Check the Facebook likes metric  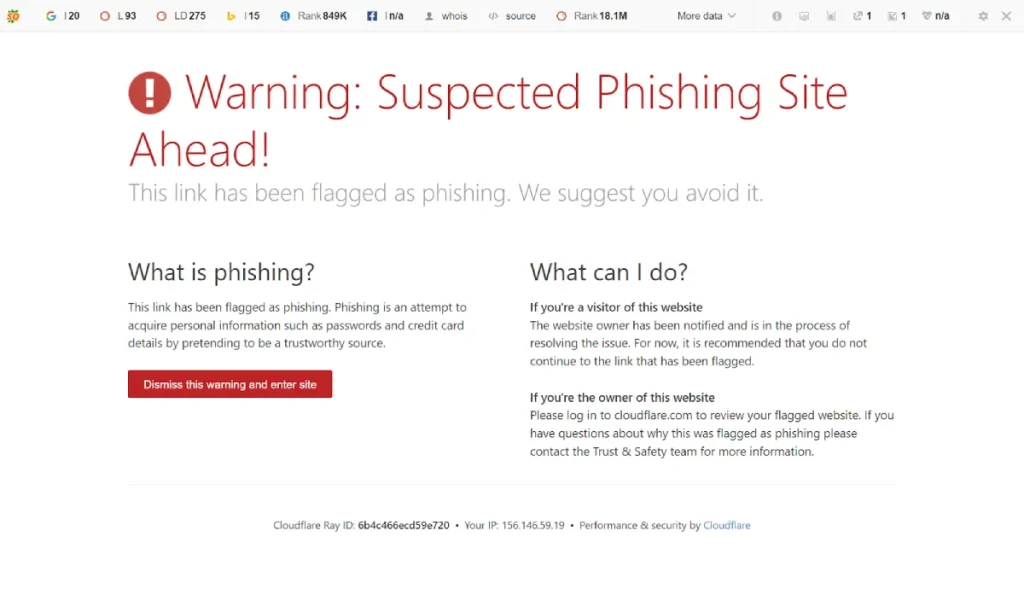click(x=385, y=16)
